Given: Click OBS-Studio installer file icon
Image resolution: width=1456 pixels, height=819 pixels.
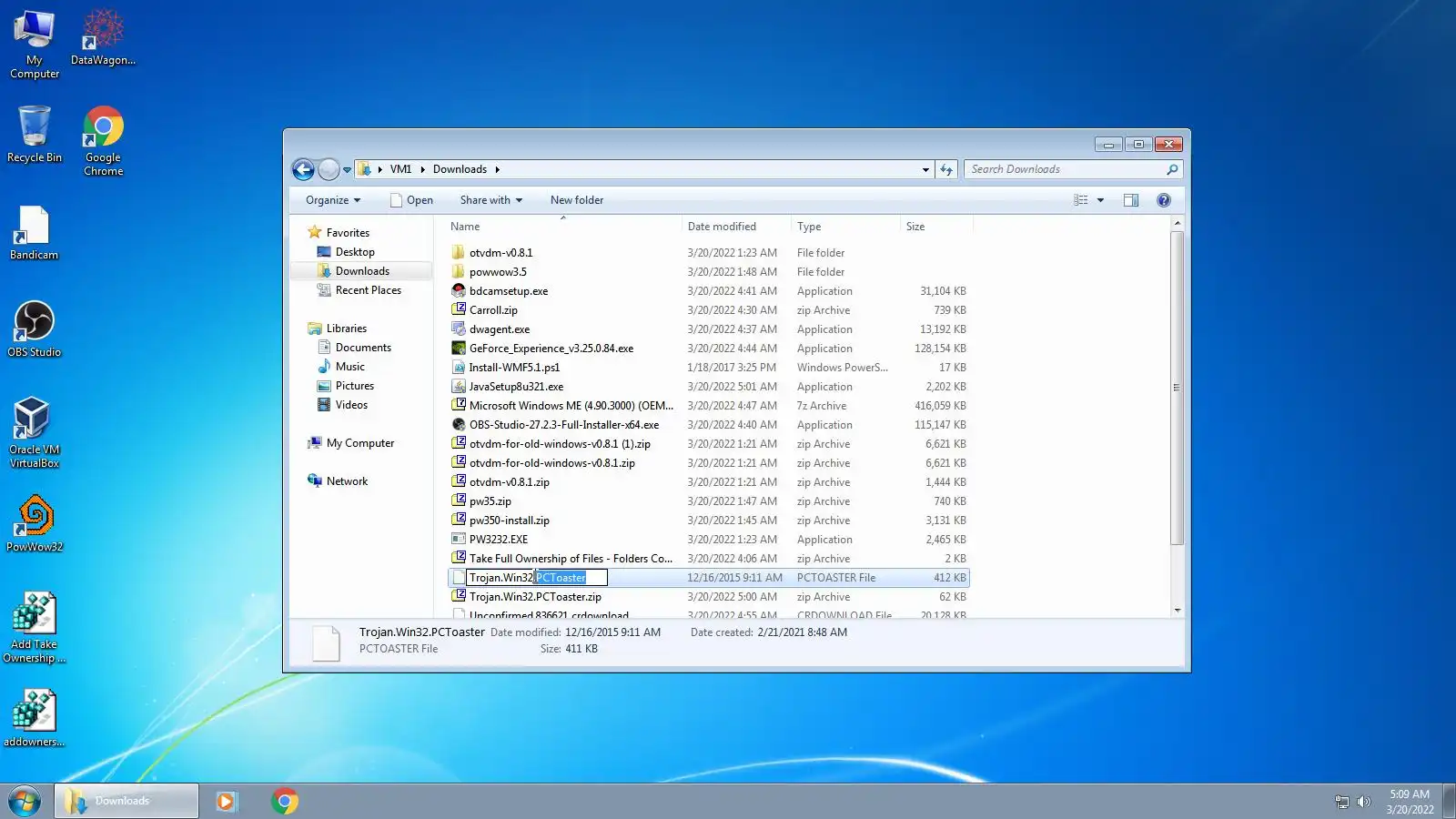Looking at the screenshot, I should point(459,425).
